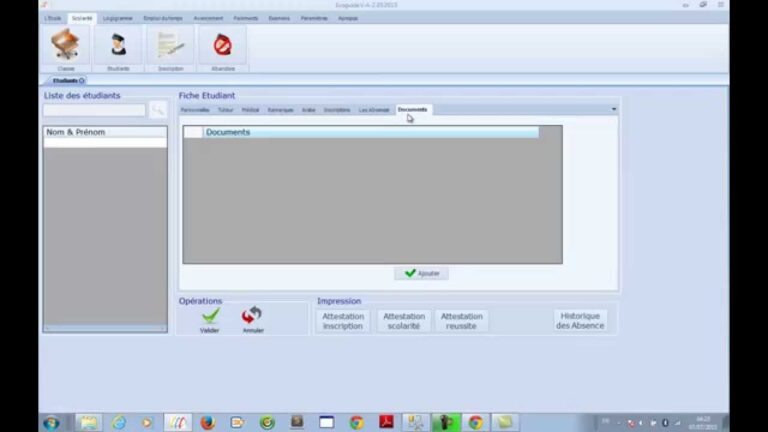Open the Paiements menu
This screenshot has width=768, height=432.
point(245,18)
